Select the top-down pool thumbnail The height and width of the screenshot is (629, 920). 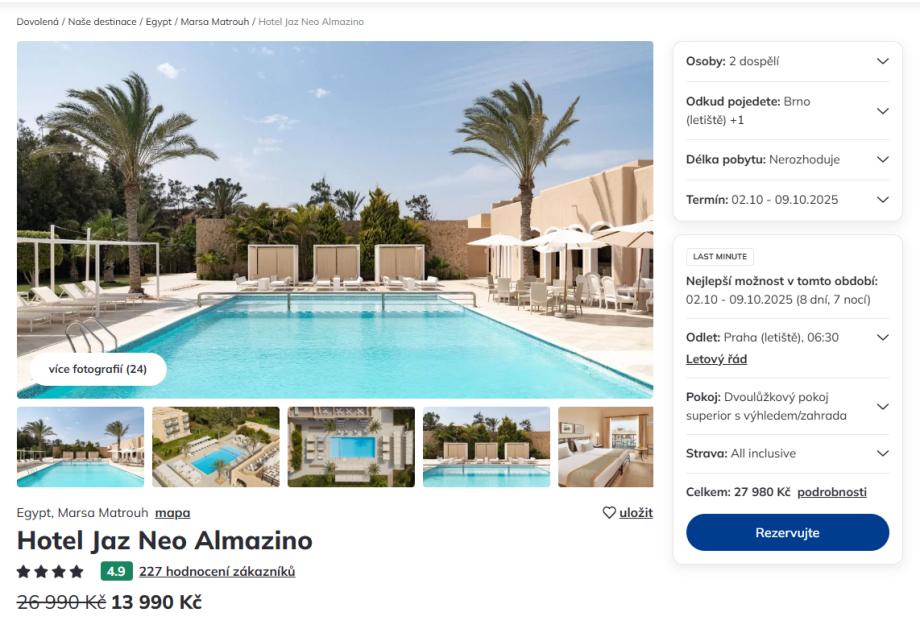[351, 447]
